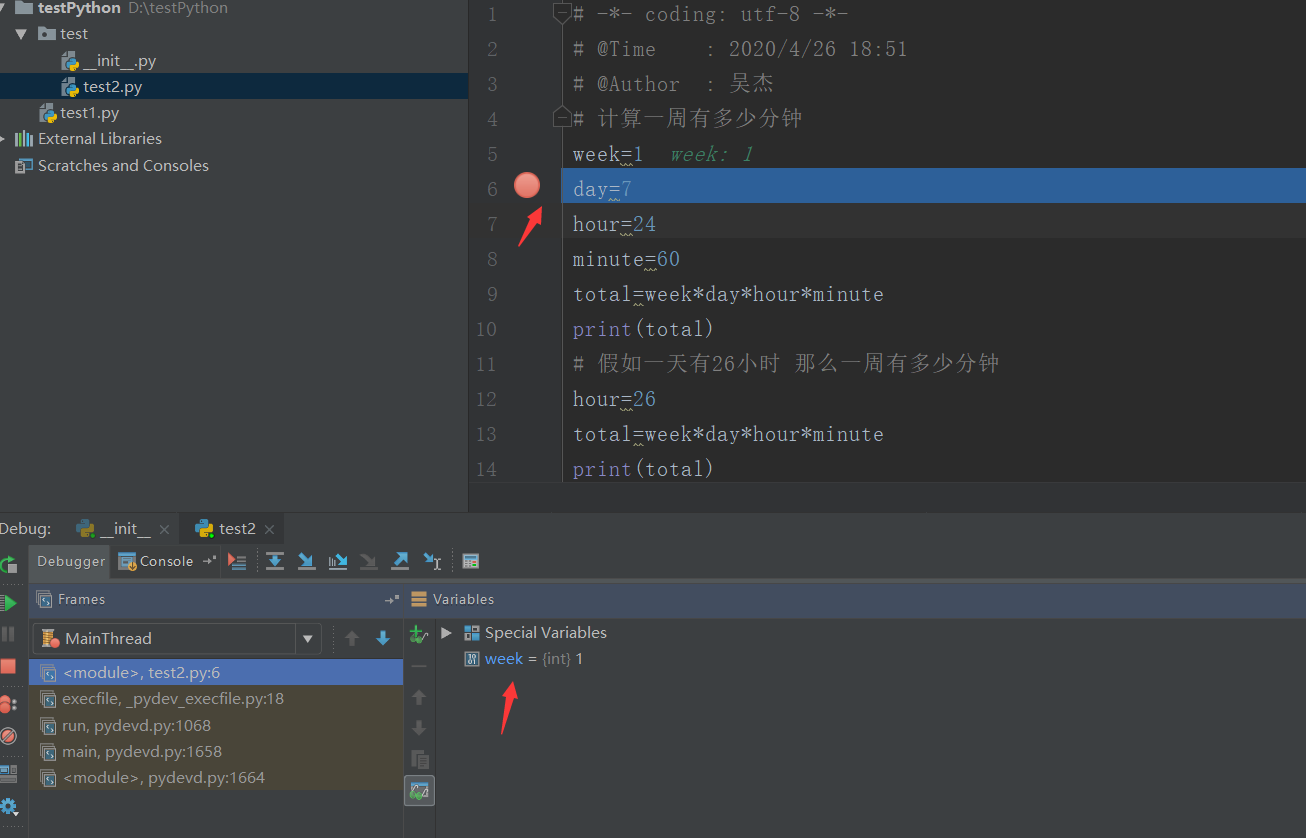Open the View Breakpoints icon
The image size is (1306, 838).
tap(11, 703)
